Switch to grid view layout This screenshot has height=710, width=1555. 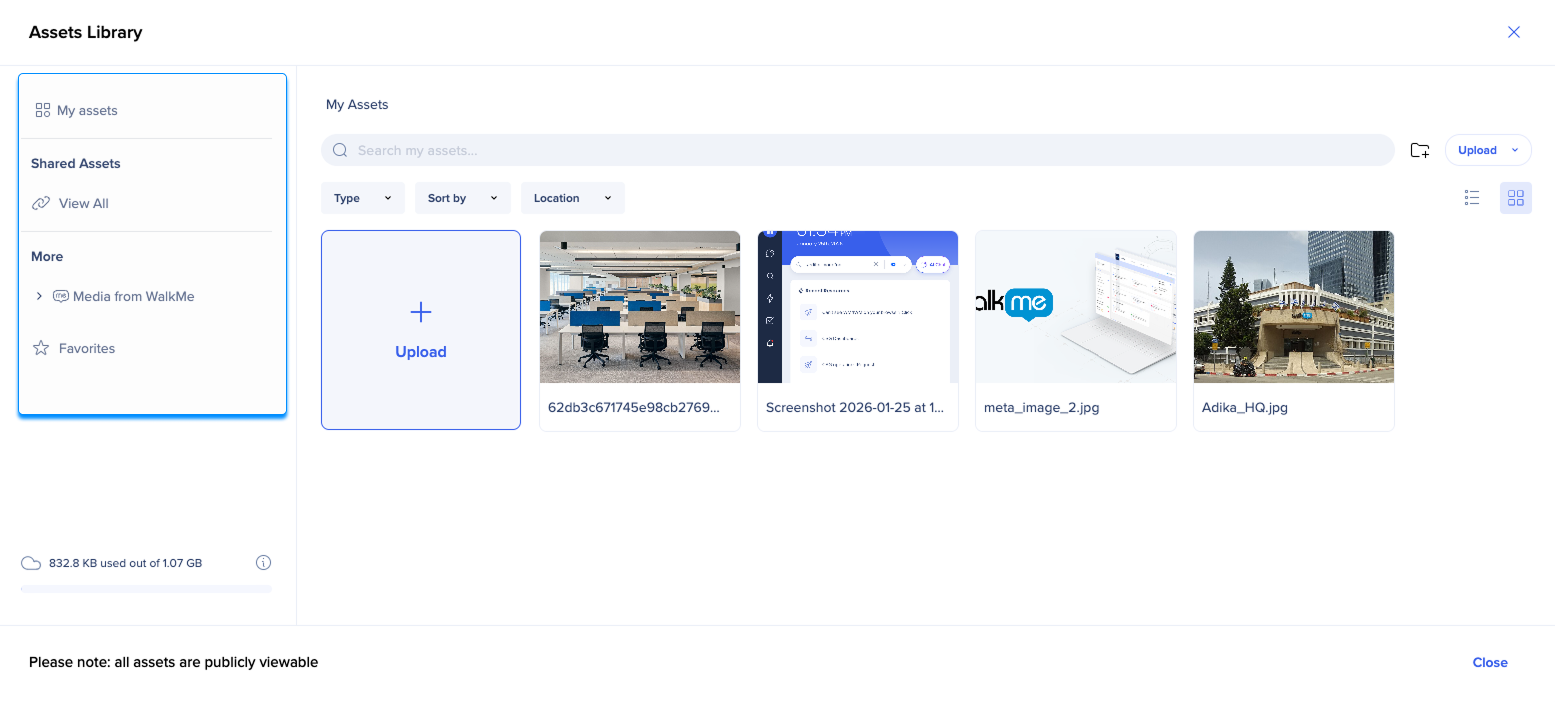pos(1515,198)
